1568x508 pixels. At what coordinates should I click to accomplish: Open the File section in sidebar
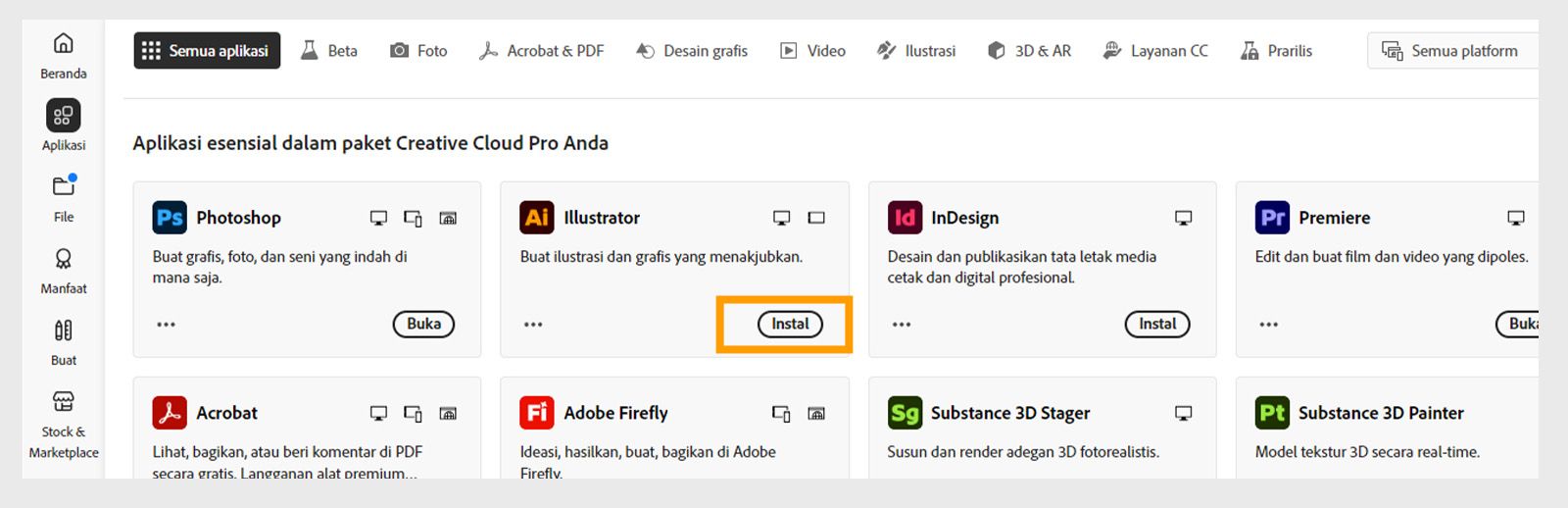point(64,198)
